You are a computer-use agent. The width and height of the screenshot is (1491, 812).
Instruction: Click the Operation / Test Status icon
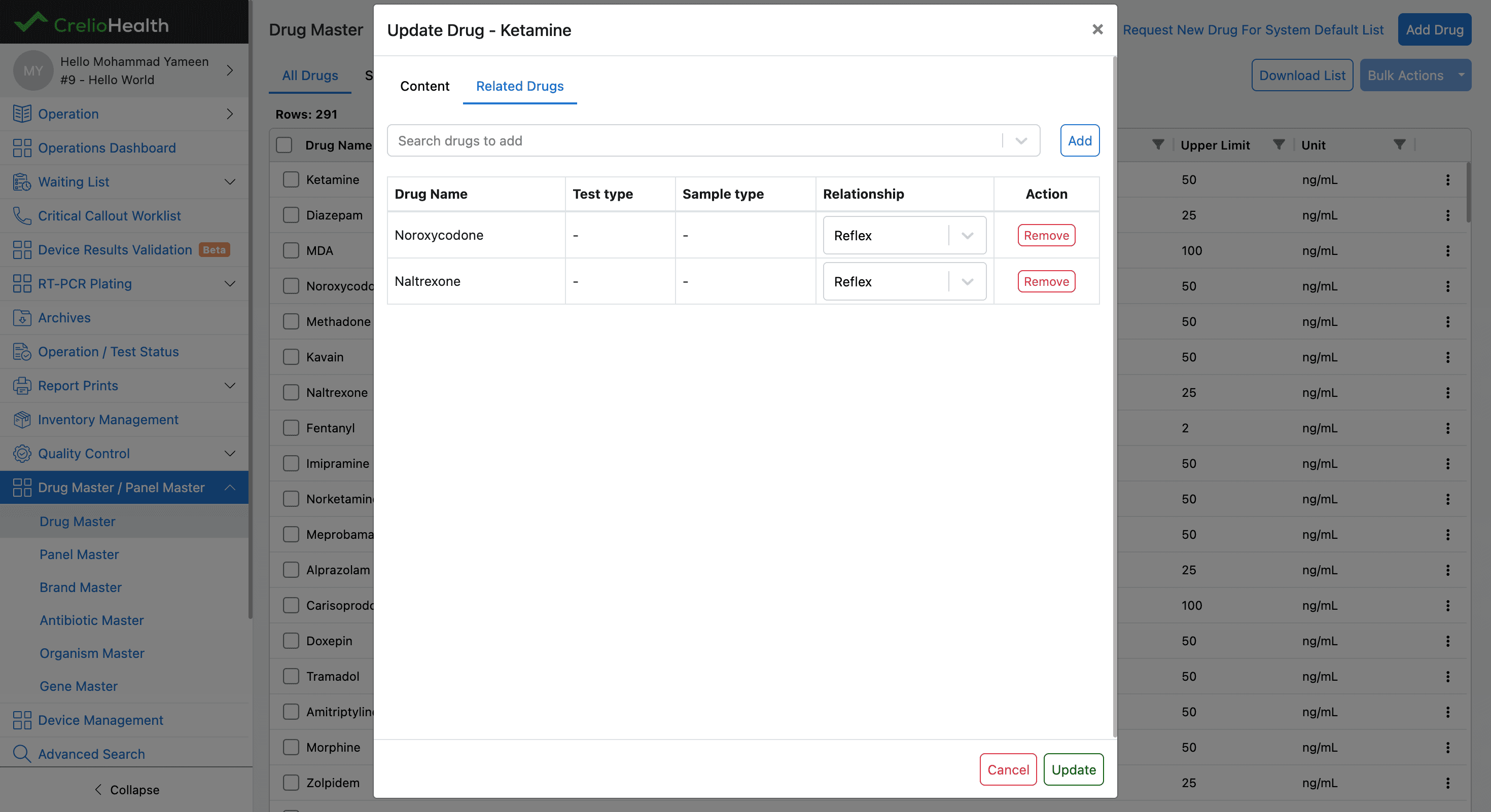pos(22,352)
